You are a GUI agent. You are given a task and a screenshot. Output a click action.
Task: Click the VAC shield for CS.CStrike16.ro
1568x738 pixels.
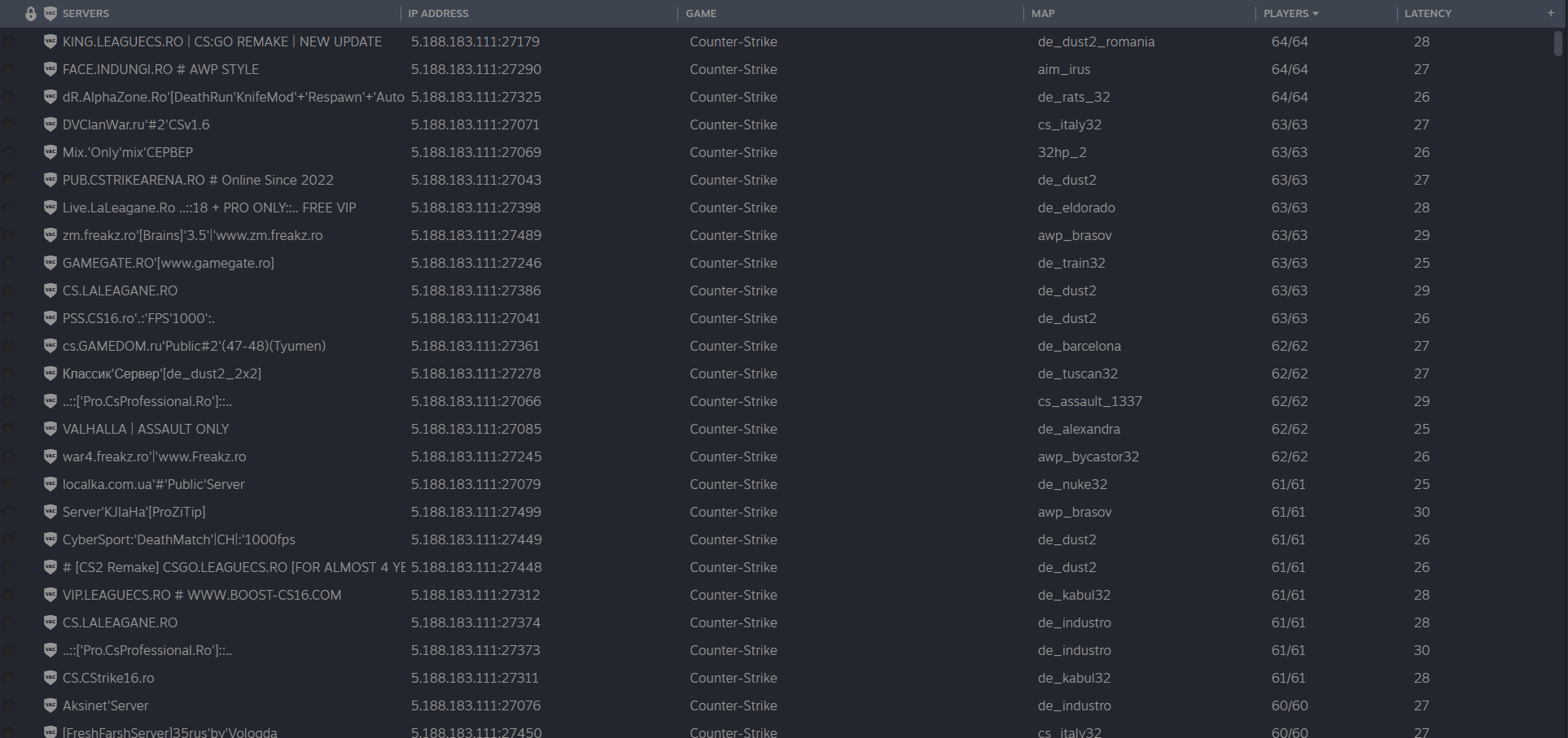pos(50,678)
